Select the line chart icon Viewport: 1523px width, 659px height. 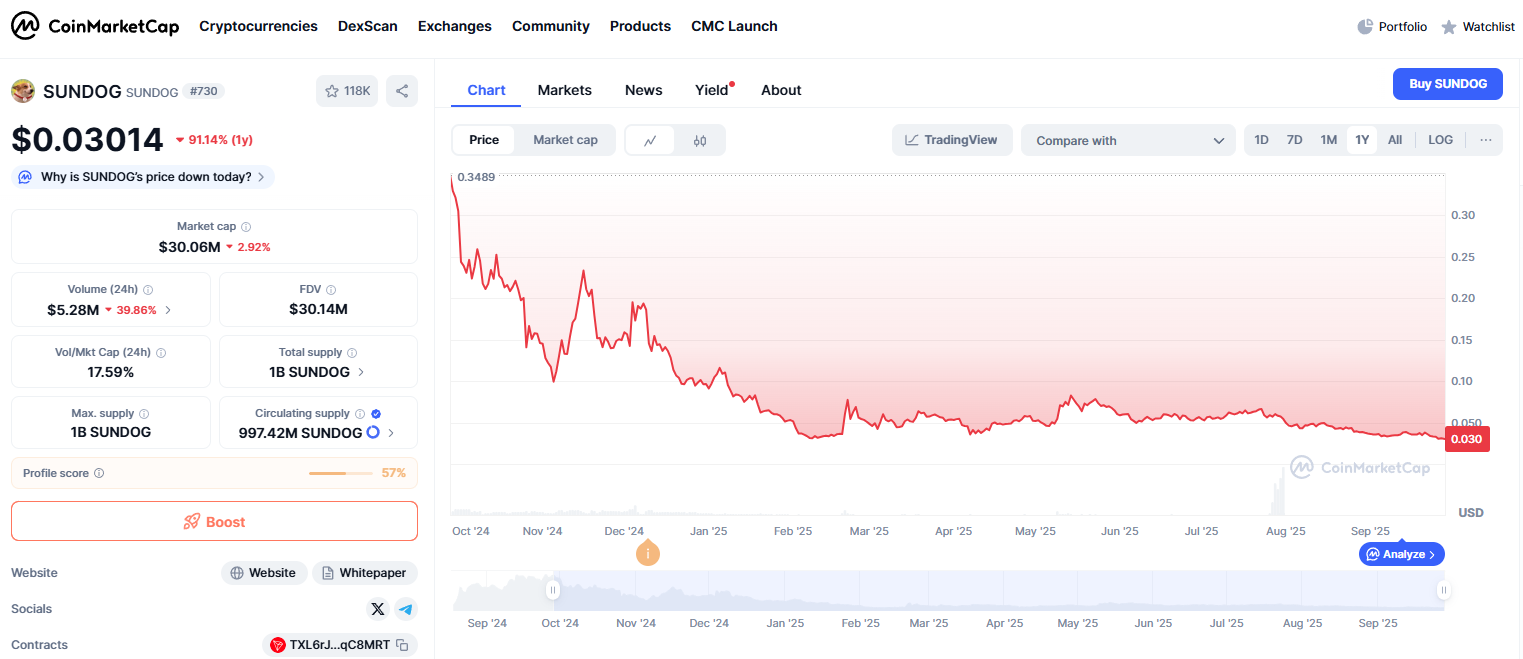650,140
